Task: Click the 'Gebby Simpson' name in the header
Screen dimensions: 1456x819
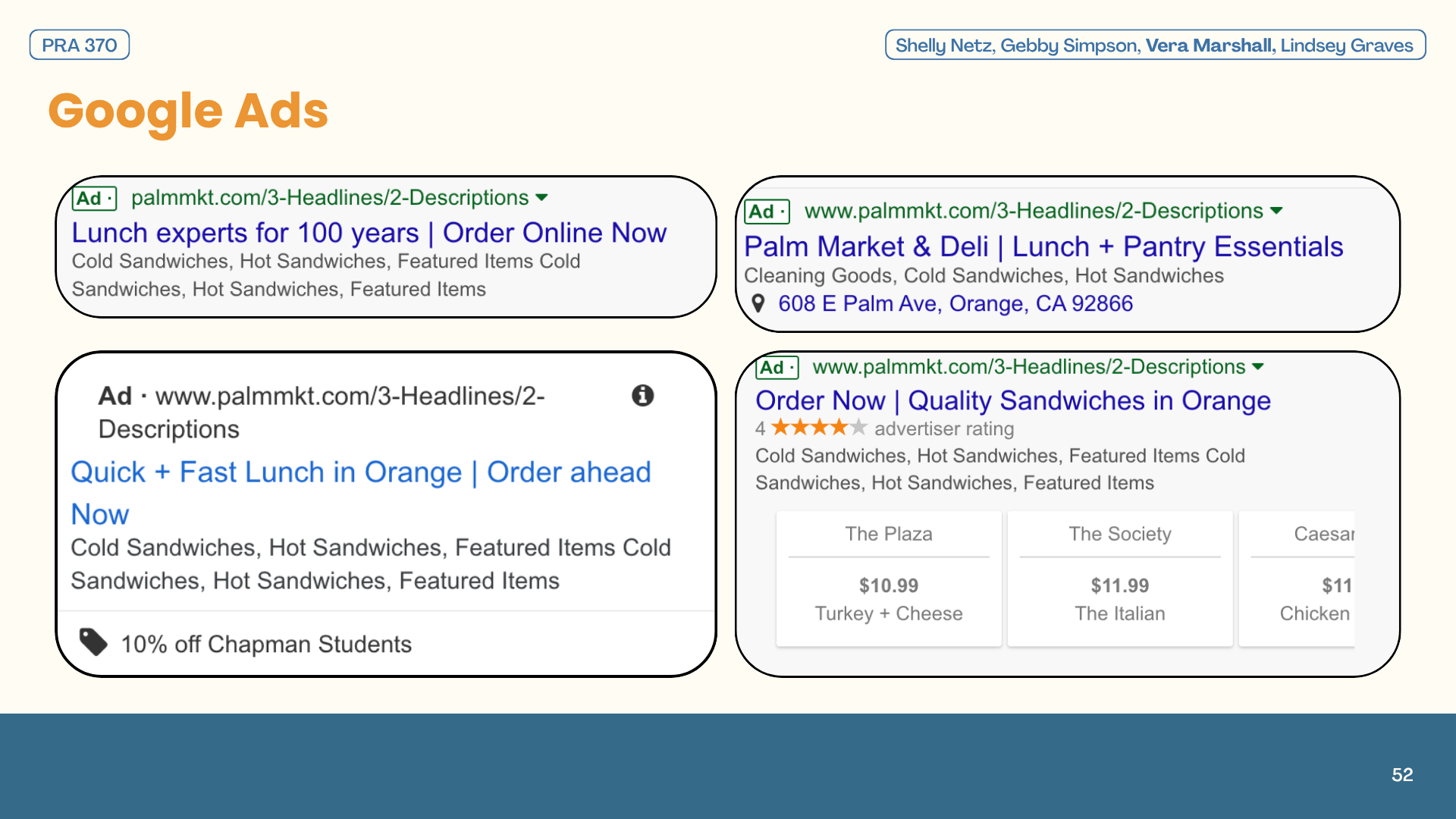Action: [1068, 45]
